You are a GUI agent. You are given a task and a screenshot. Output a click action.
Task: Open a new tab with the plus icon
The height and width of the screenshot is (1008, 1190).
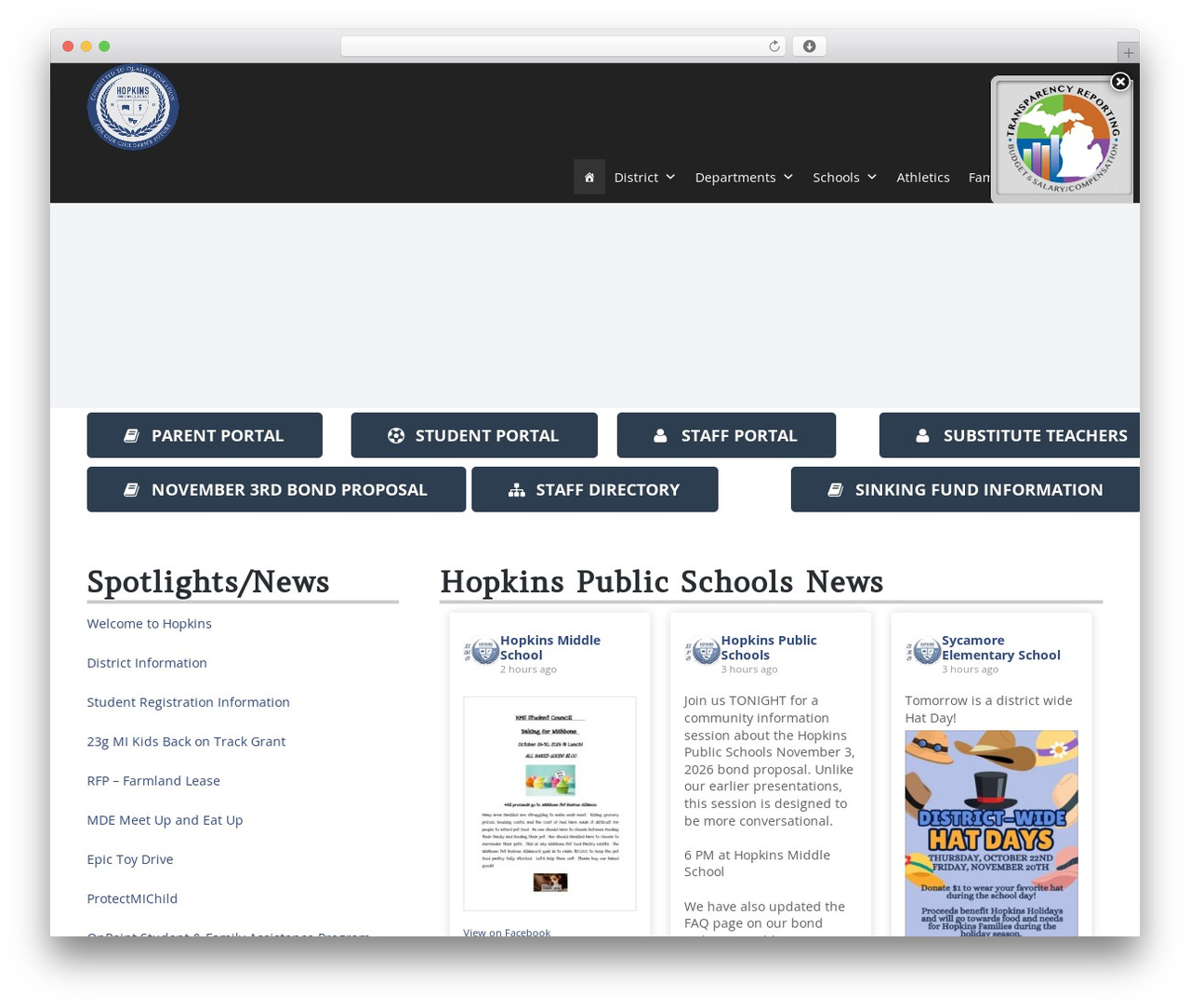(1128, 53)
